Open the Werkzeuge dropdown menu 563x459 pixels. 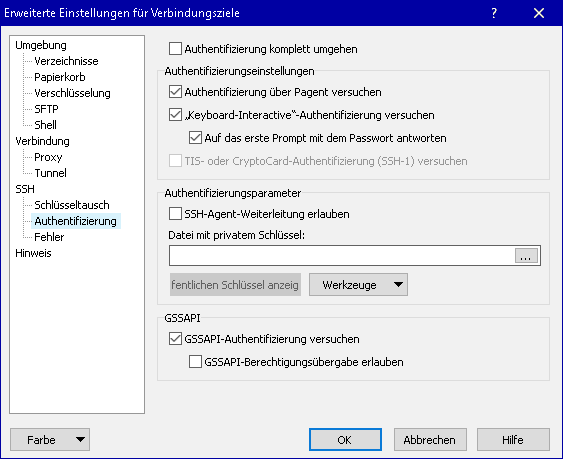tap(358, 285)
